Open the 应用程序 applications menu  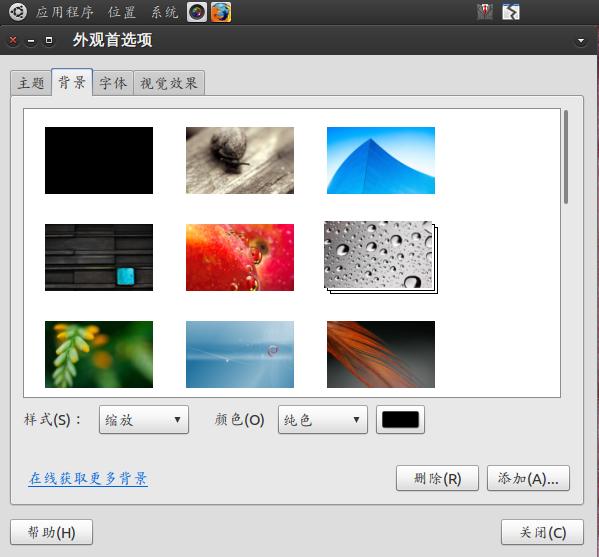65,12
